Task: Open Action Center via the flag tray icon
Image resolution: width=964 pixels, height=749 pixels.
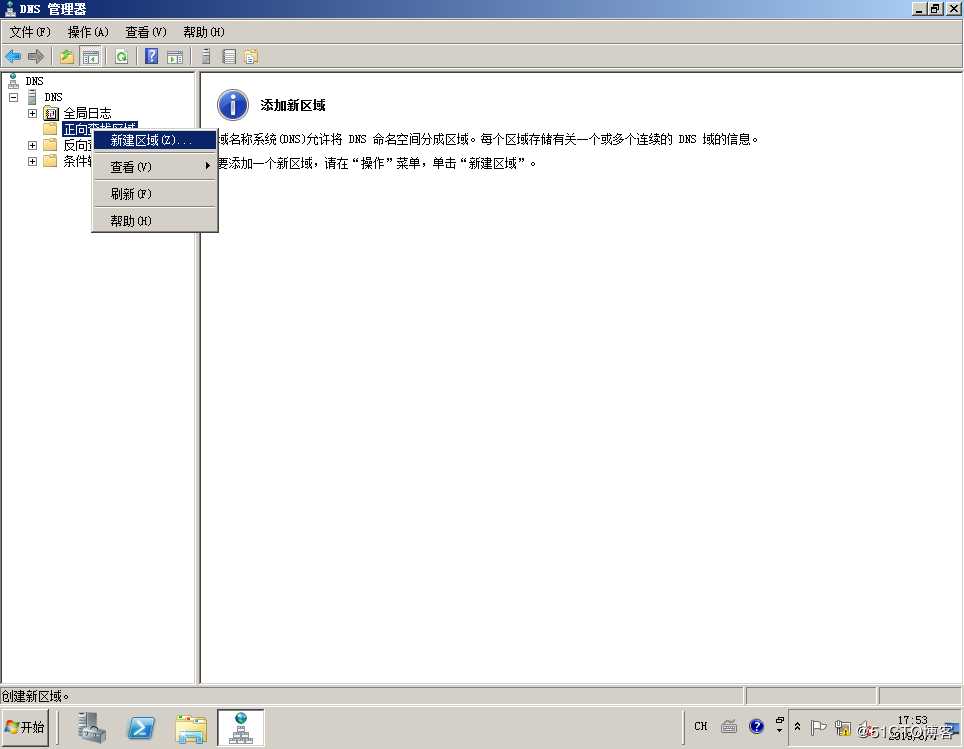Action: click(x=818, y=727)
